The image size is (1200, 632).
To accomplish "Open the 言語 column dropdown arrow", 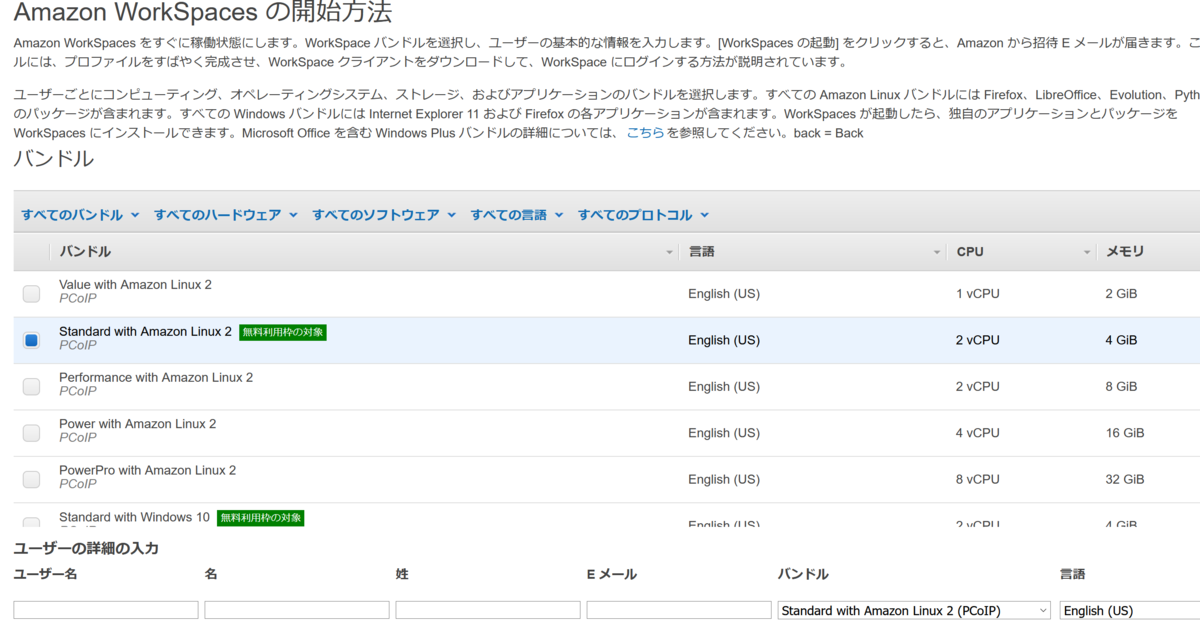I will (937, 252).
